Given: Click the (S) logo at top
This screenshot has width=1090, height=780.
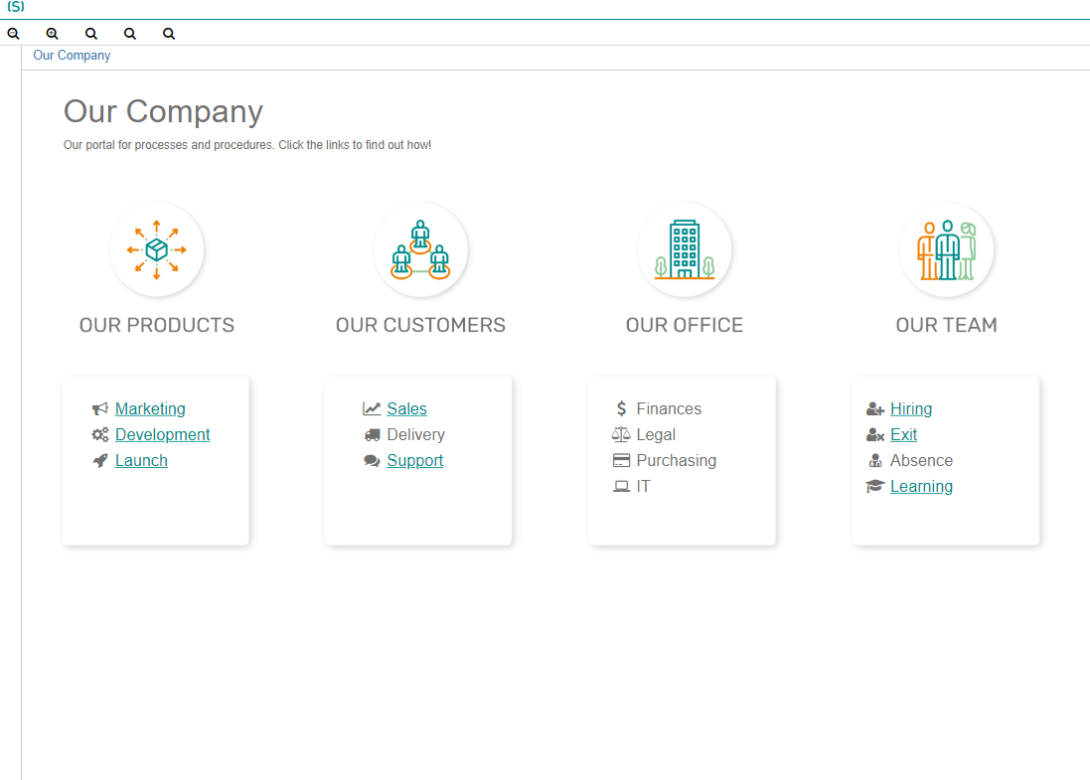Looking at the screenshot, I should click(15, 7).
